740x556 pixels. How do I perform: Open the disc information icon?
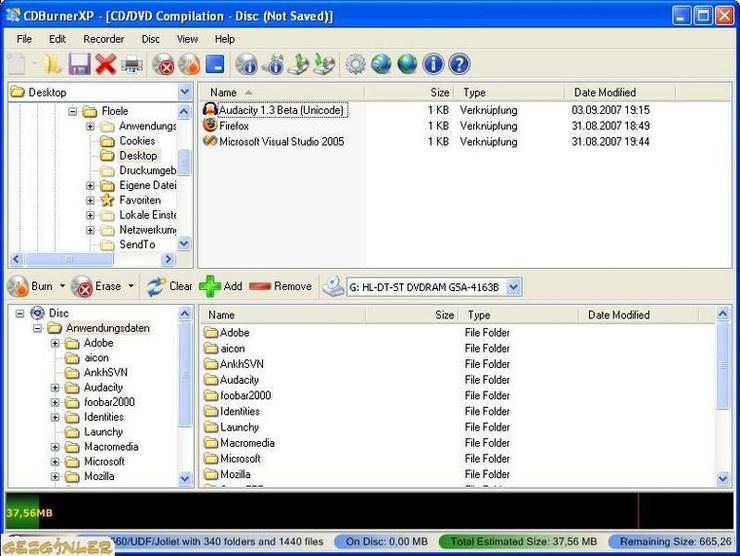pyautogui.click(x=246, y=64)
